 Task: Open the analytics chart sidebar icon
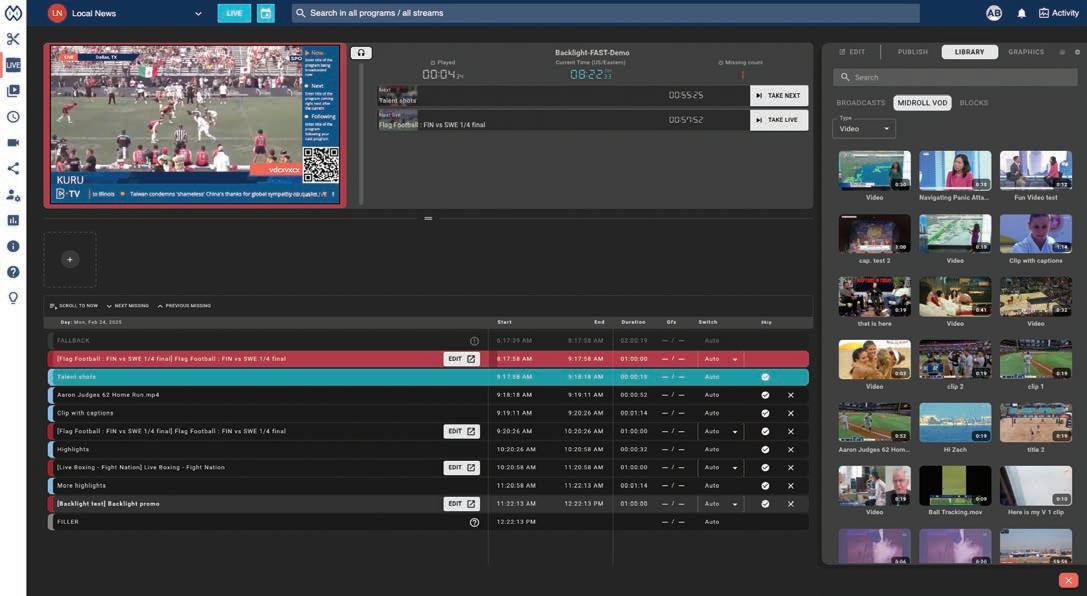coord(13,220)
